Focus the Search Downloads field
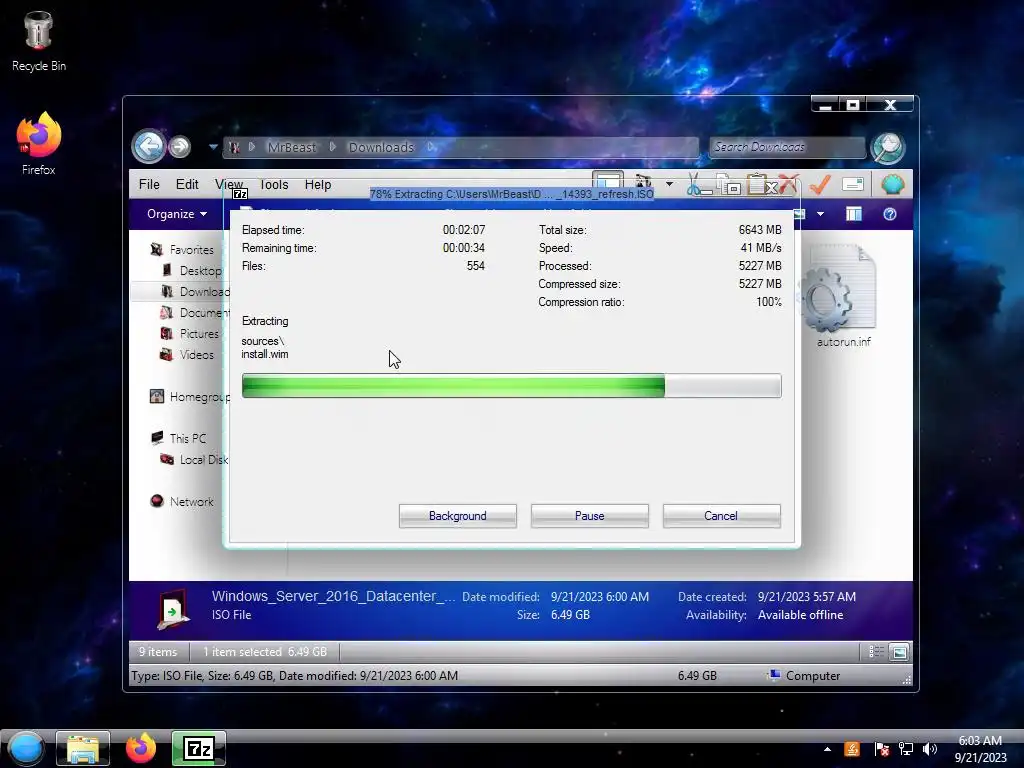The width and height of the screenshot is (1024, 768). coord(787,148)
